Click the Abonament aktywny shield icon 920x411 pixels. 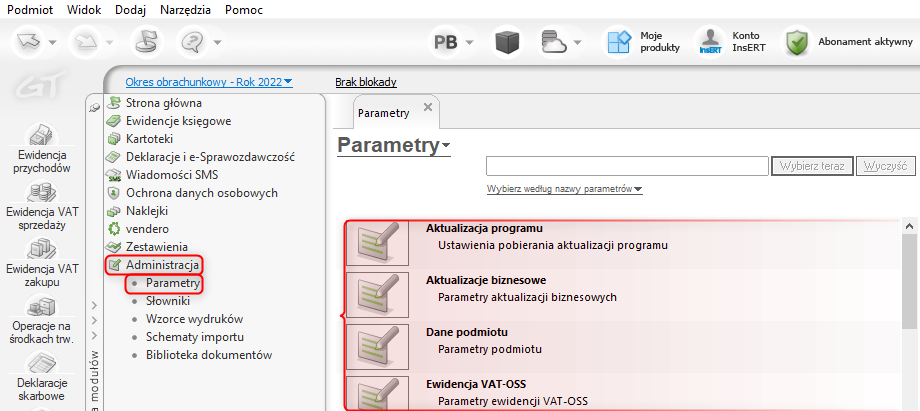tap(796, 42)
